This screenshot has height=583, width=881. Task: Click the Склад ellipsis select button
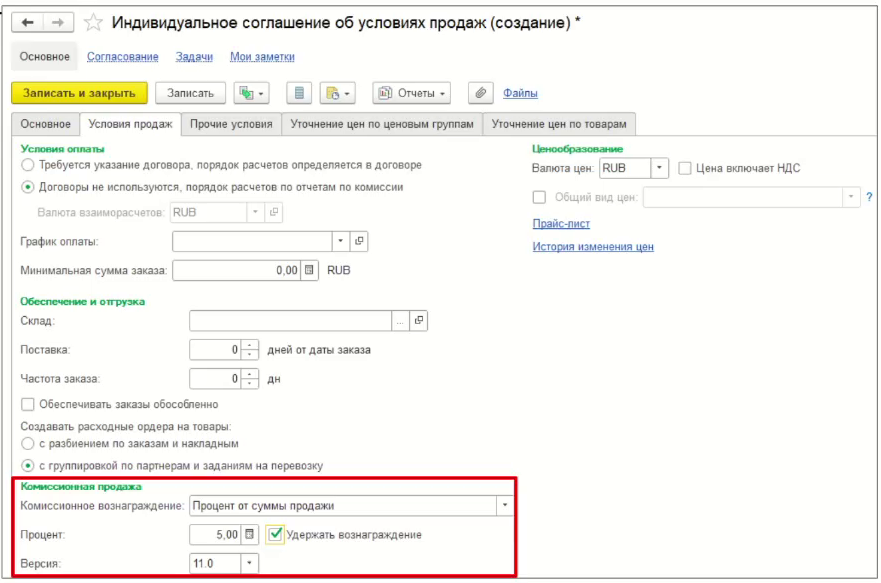(399, 321)
